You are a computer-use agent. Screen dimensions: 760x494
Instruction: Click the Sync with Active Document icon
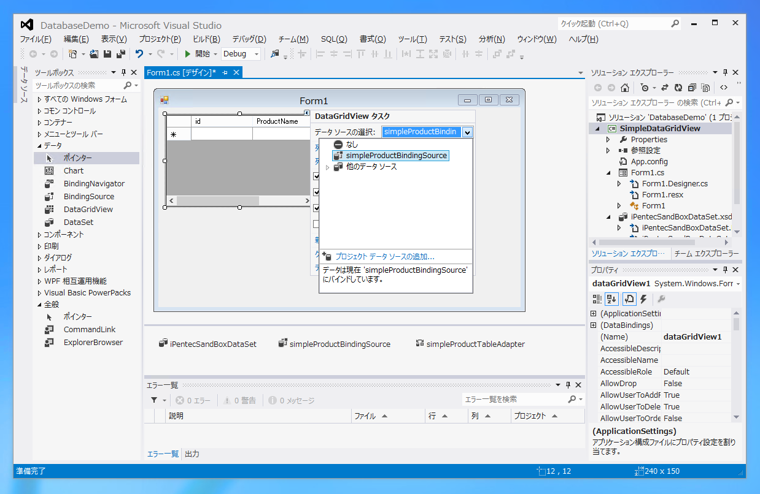[x=665, y=88]
